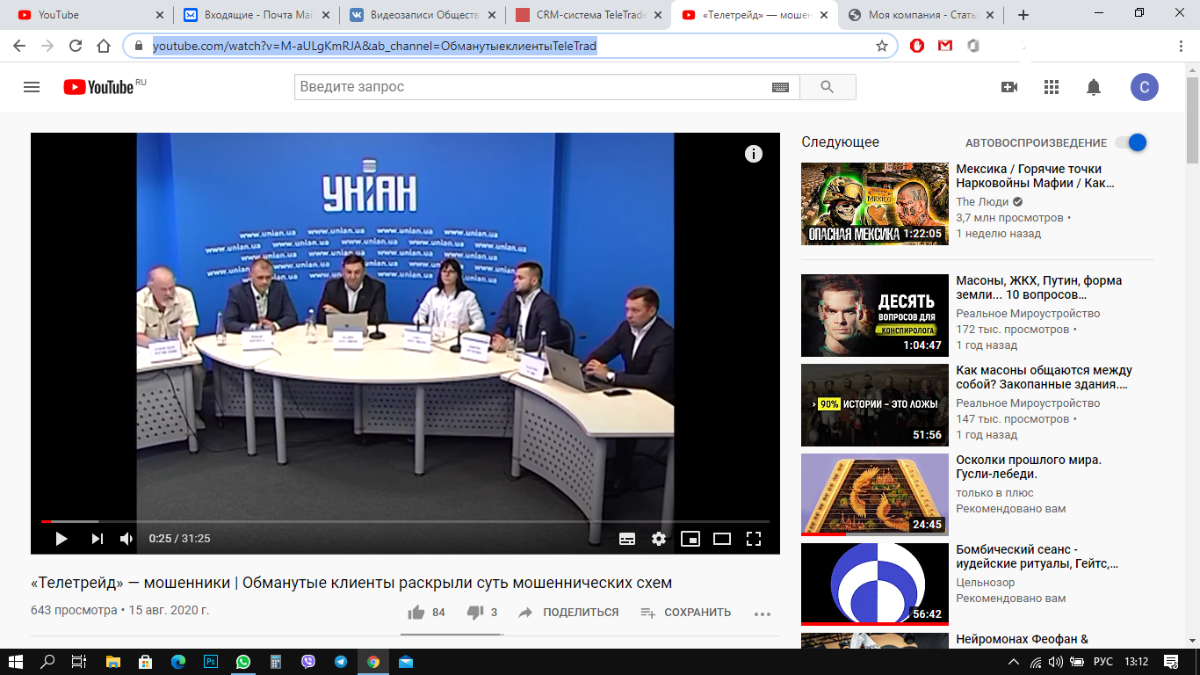This screenshot has width=1200, height=675.
Task: Switch to the Входящие - Почта Mail tab
Action: click(x=255, y=15)
